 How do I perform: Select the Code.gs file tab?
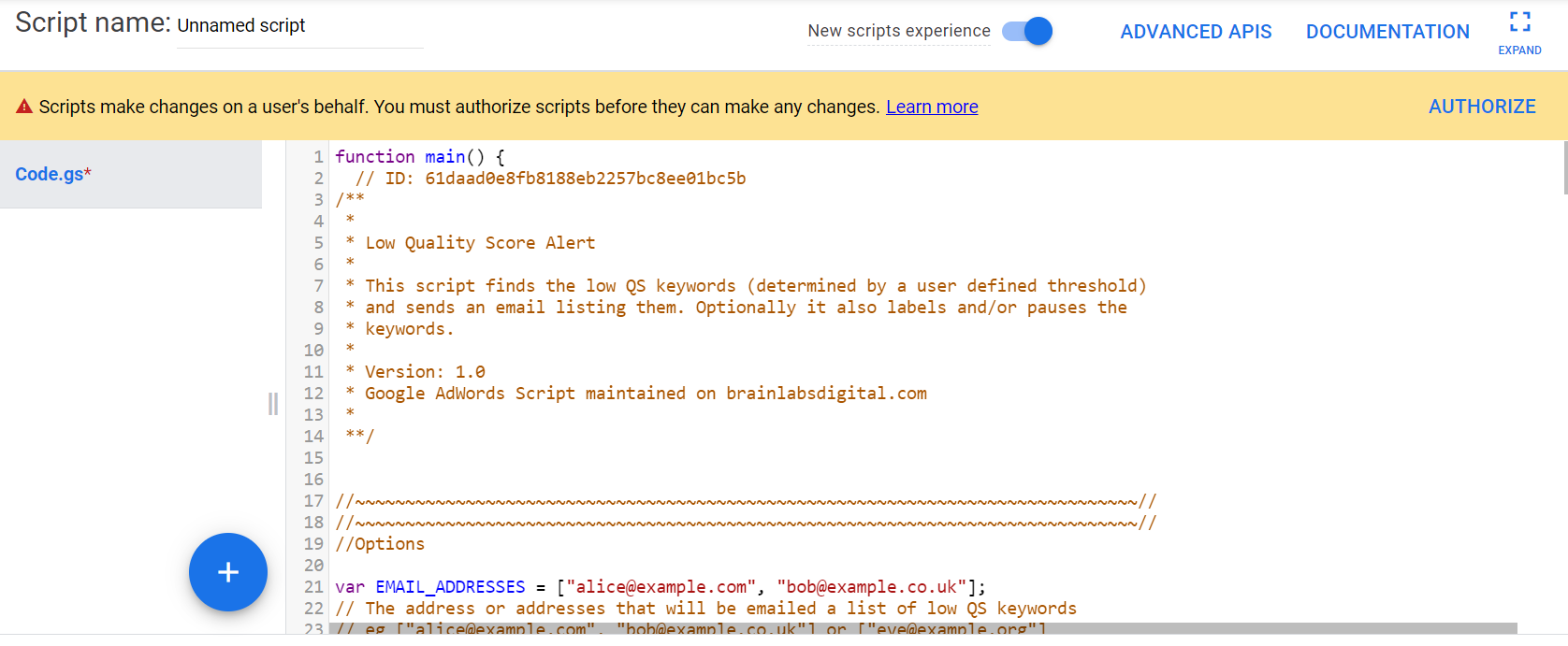coord(131,174)
